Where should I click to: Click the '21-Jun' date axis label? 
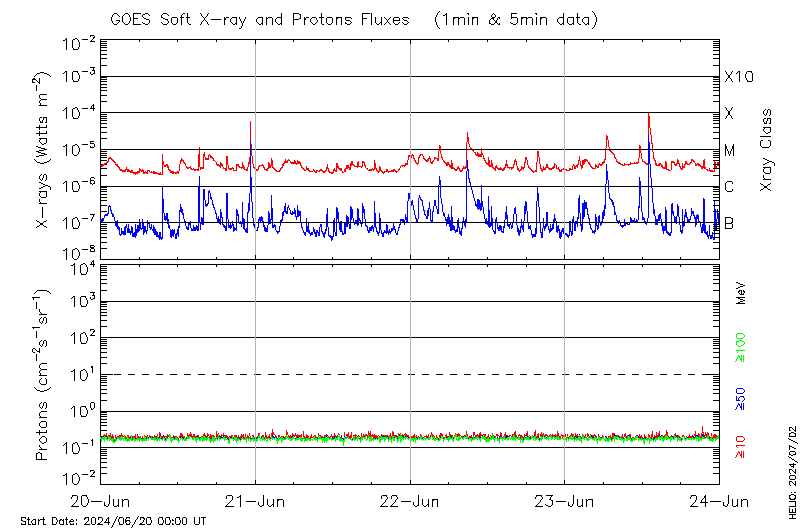coord(256,501)
